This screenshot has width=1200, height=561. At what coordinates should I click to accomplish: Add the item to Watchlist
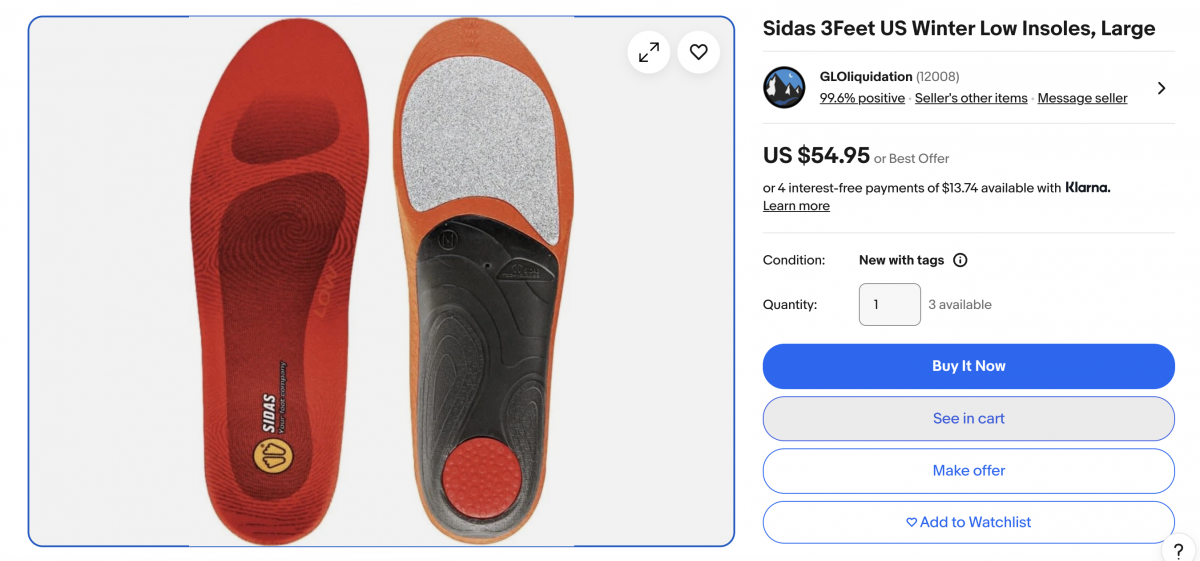coord(968,522)
